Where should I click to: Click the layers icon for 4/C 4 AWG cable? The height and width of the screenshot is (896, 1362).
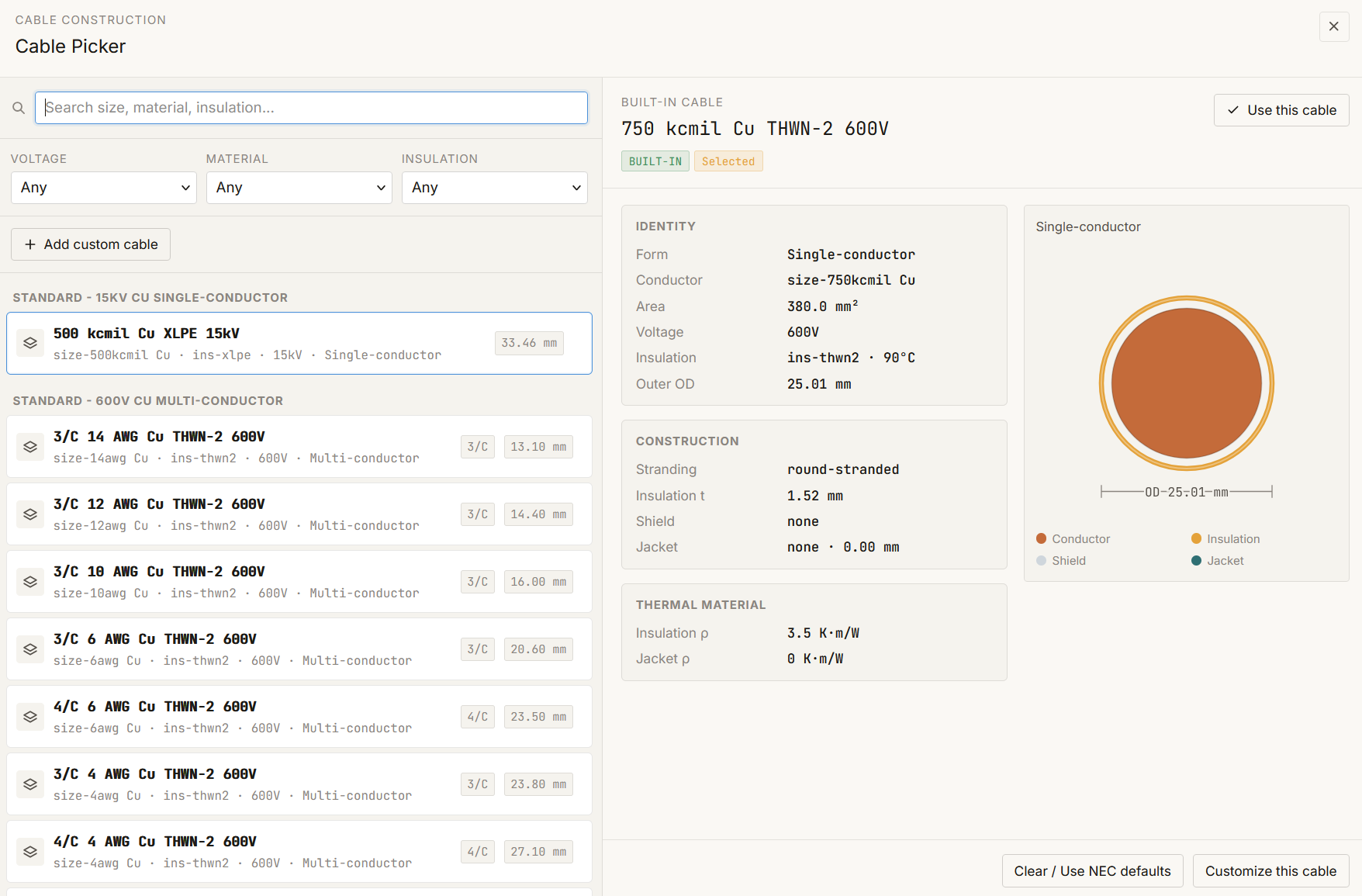pyautogui.click(x=30, y=852)
